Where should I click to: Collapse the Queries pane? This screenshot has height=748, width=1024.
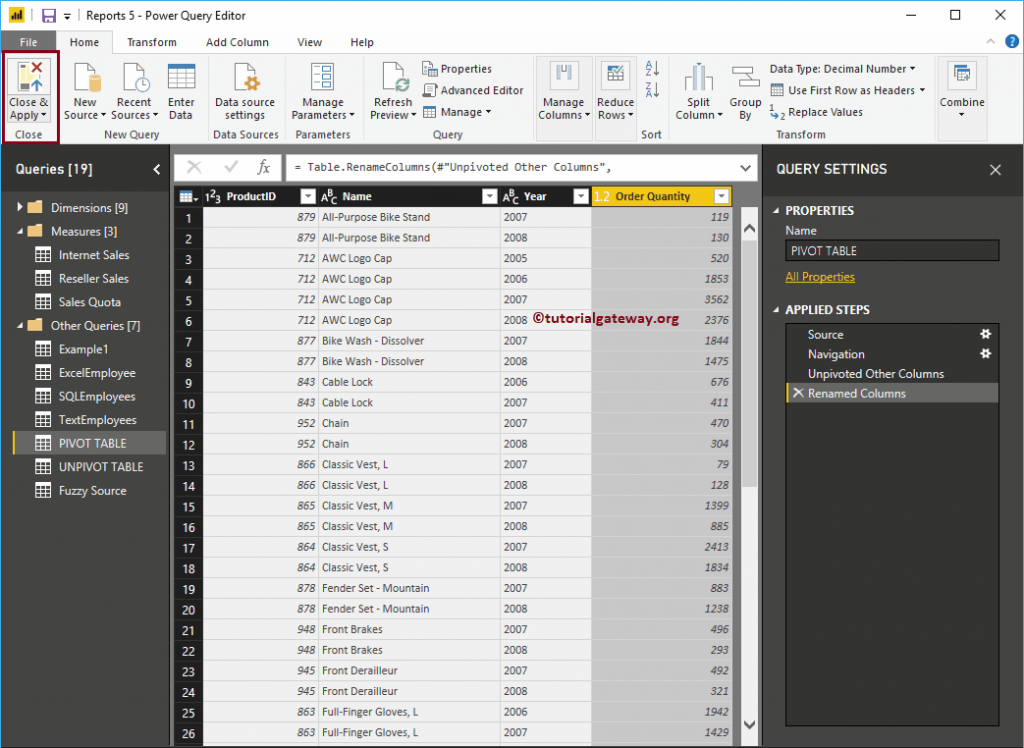[x=157, y=169]
